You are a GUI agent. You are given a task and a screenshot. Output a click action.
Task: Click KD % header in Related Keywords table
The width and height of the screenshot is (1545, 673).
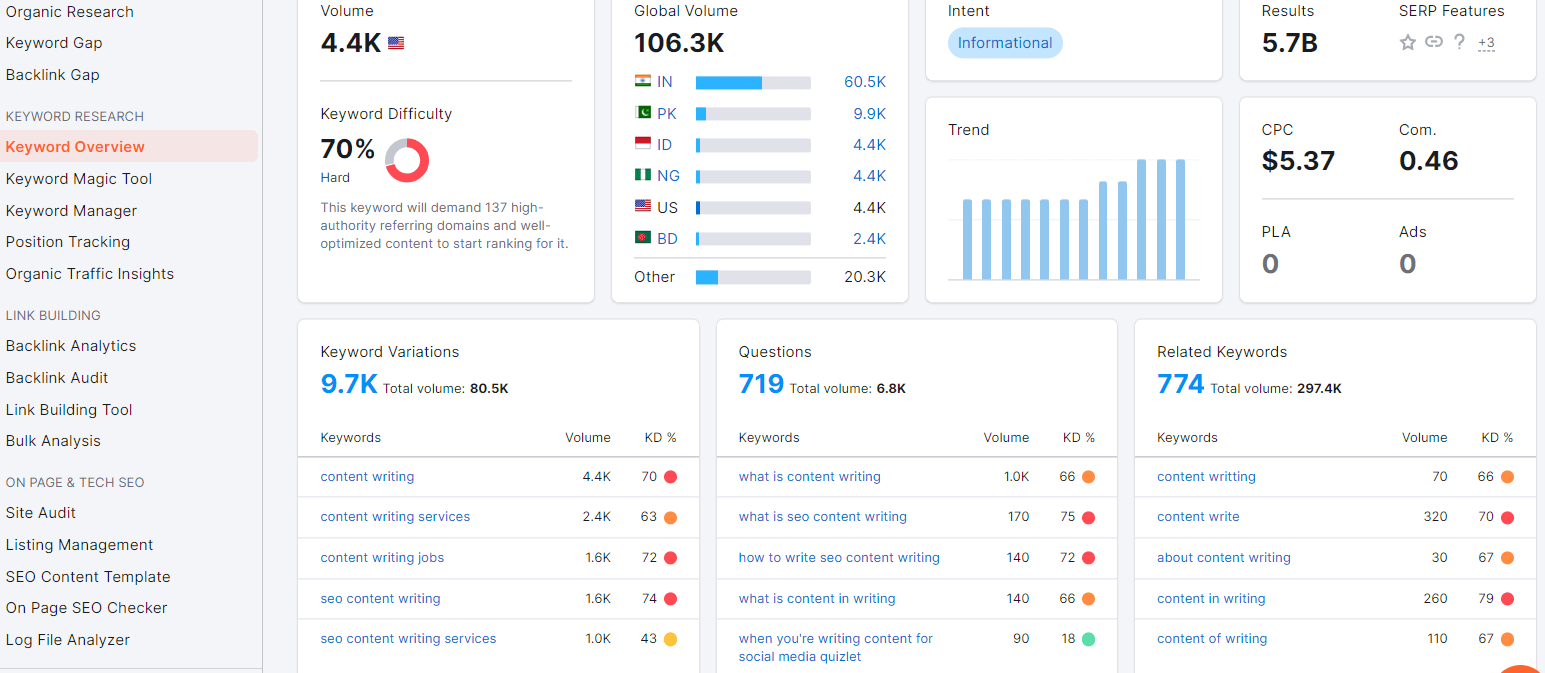click(x=1497, y=438)
